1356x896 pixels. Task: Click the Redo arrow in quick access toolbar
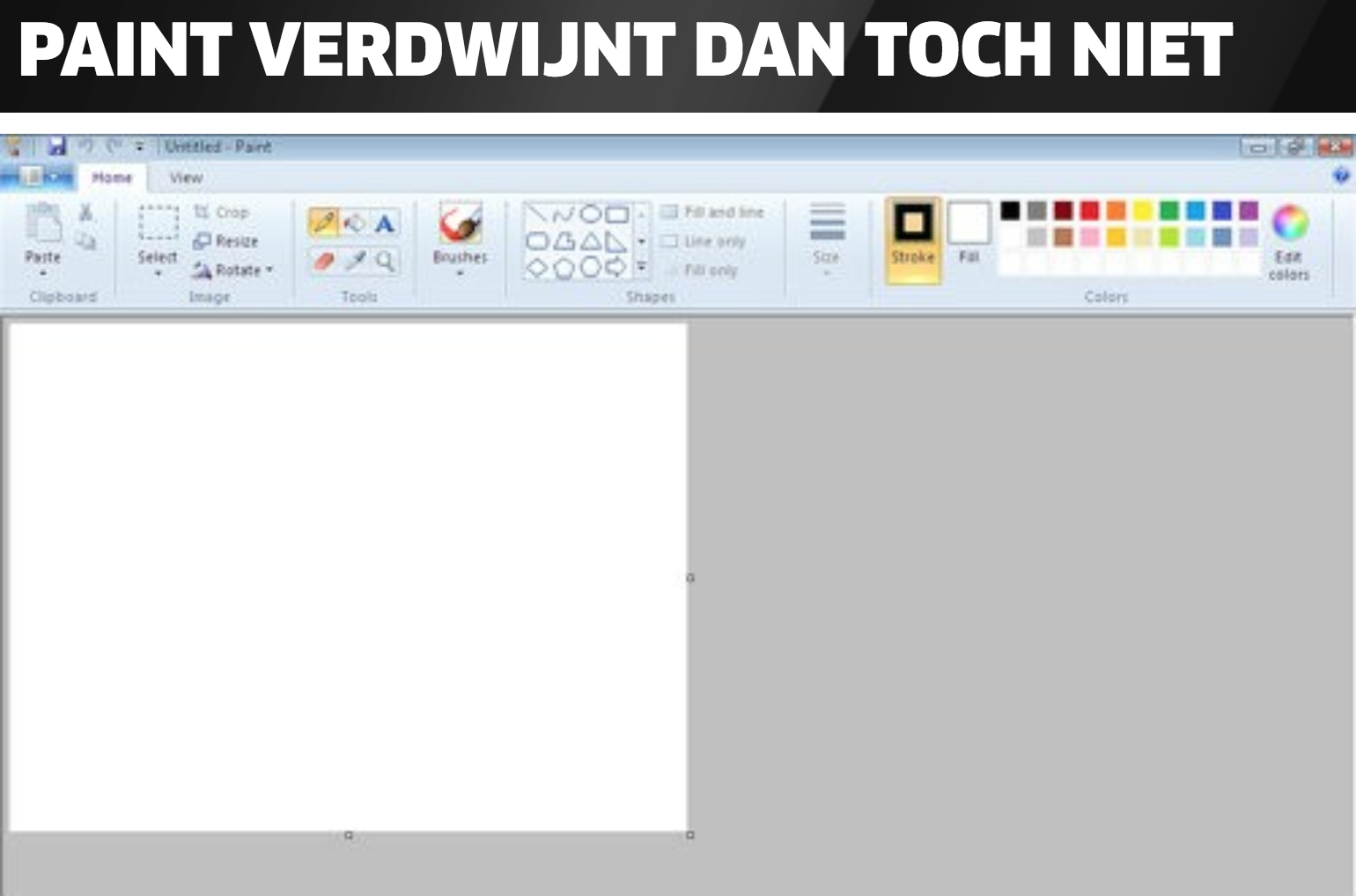tap(114, 146)
